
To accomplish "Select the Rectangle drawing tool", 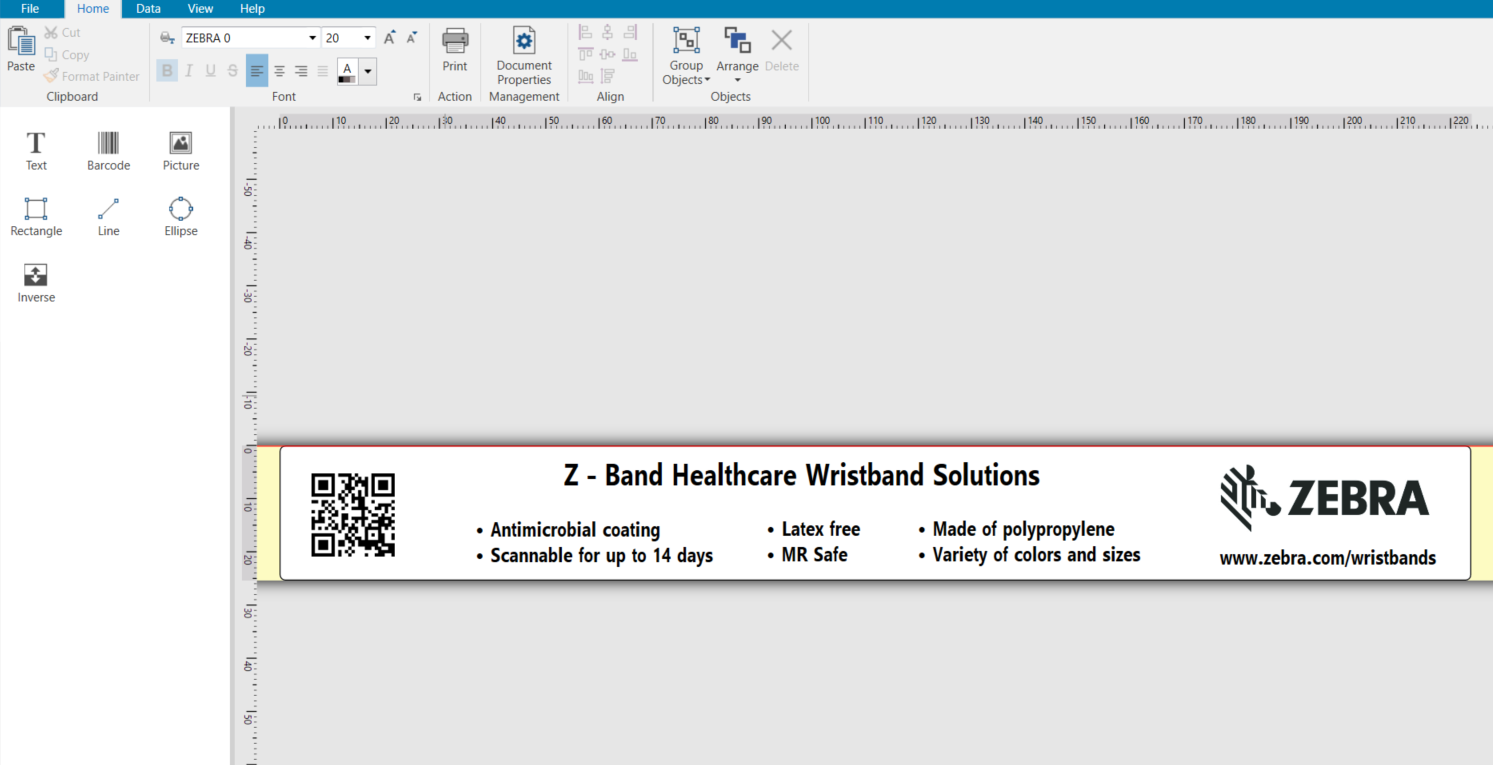I will click(35, 216).
